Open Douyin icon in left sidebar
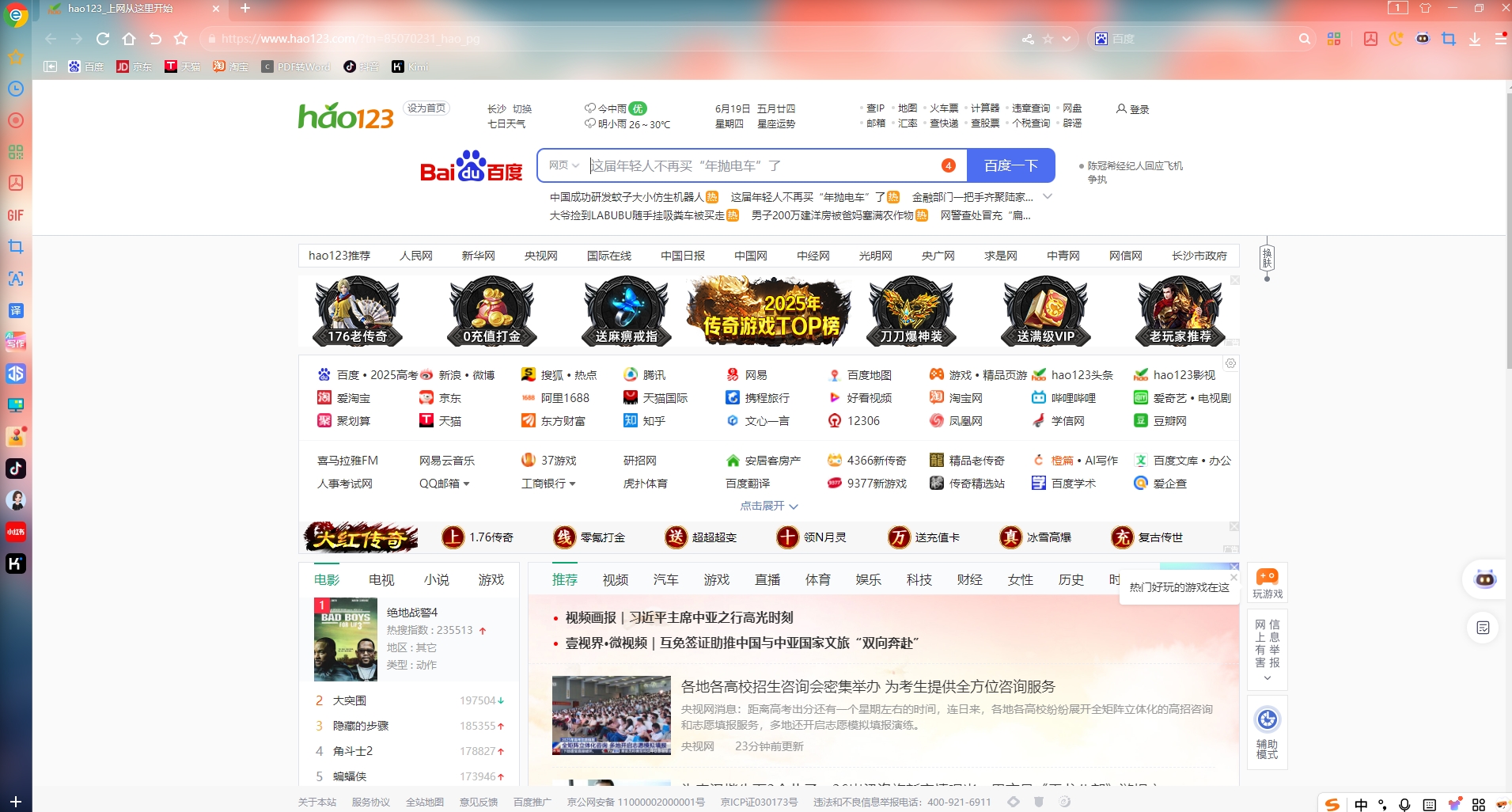The image size is (1512, 812). click(16, 469)
